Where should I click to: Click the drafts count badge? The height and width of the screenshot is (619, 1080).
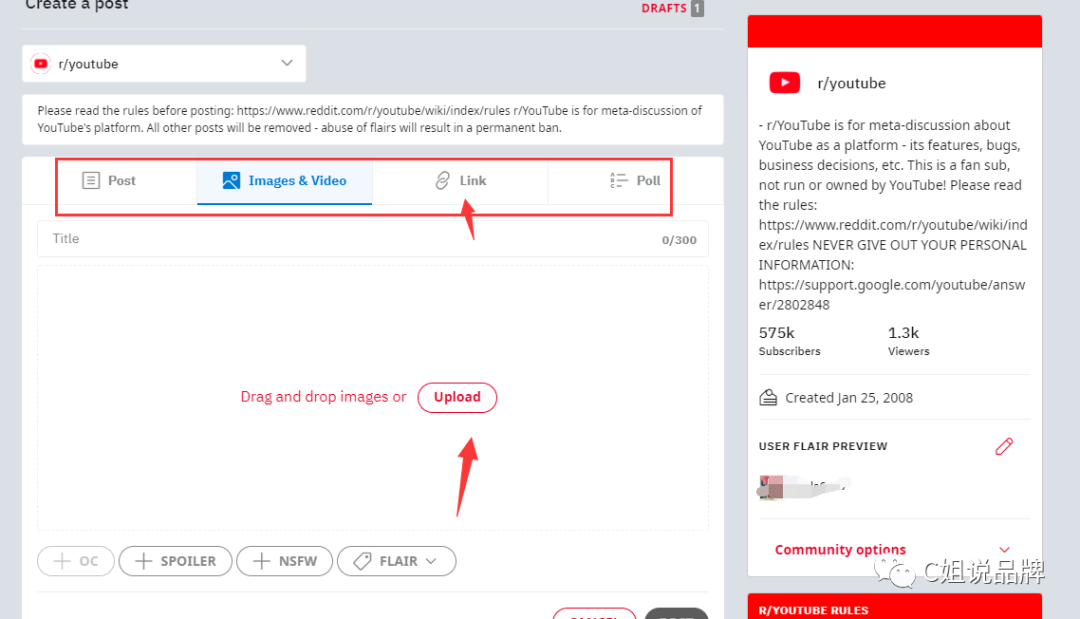(697, 8)
